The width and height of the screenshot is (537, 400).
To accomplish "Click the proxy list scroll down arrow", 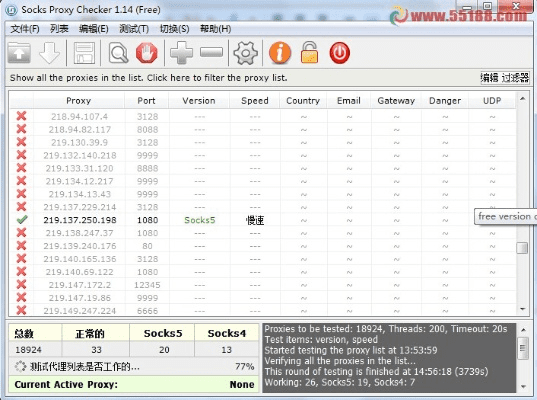I will (x=523, y=309).
